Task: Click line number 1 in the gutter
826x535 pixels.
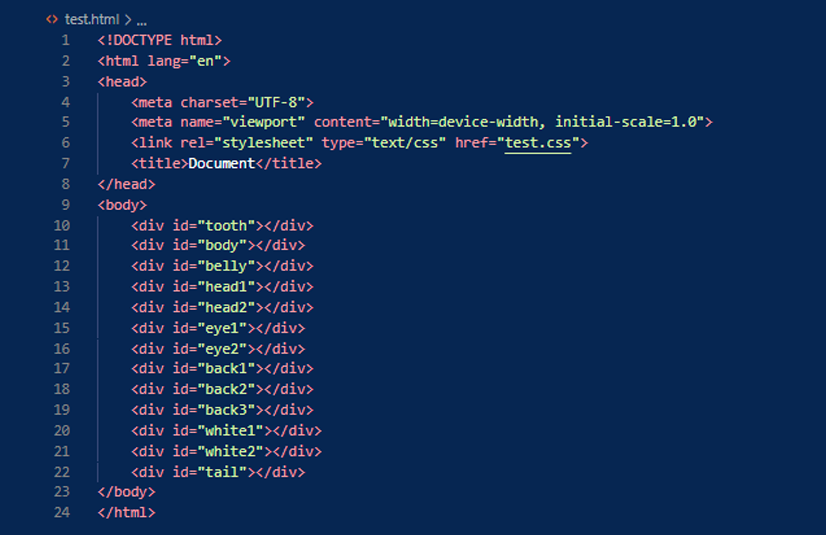Action: tap(65, 40)
